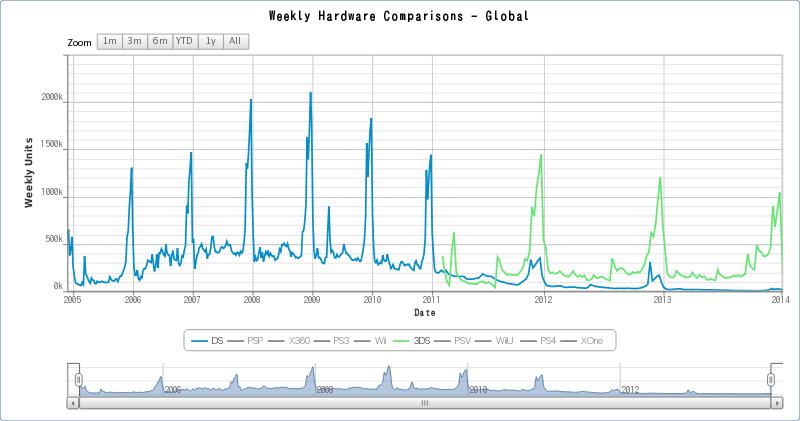Set zoom range to 1m
This screenshot has height=421, width=800.
[x=110, y=41]
